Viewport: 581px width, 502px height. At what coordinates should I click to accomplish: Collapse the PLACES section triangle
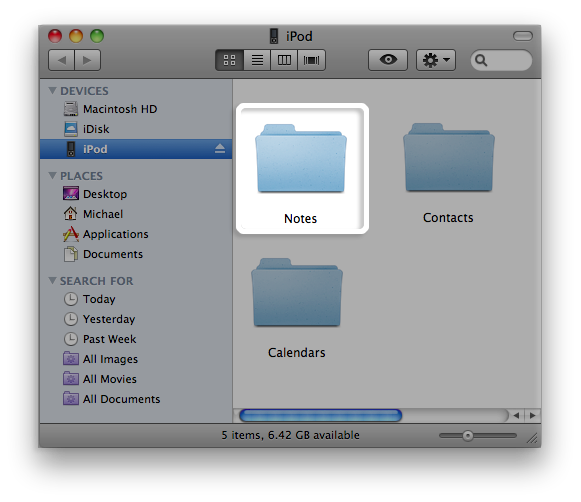[52, 175]
